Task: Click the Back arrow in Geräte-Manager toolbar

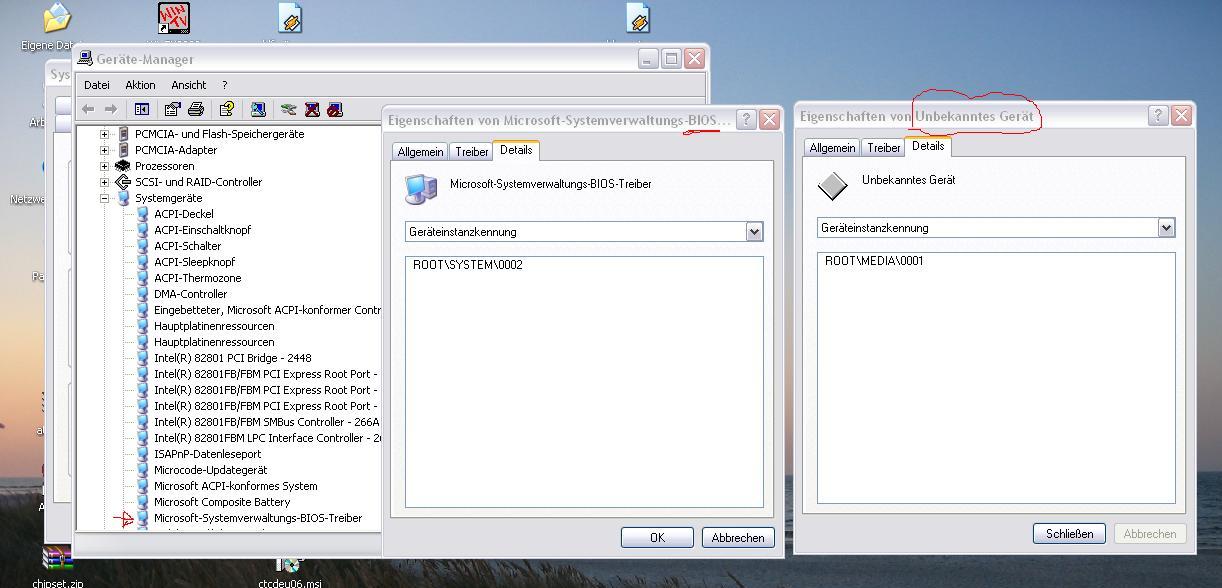Action: (88, 109)
